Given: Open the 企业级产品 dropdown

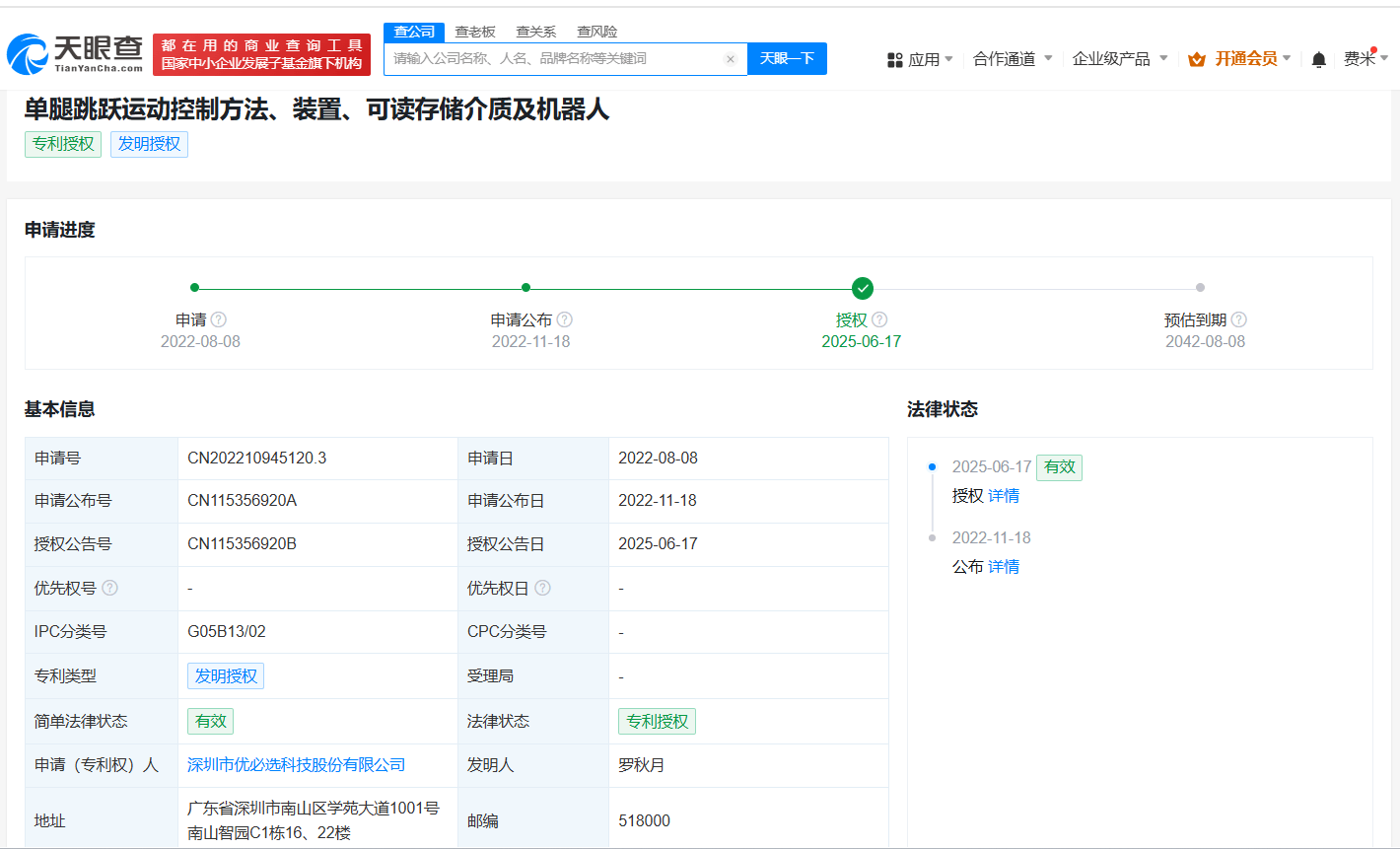Looking at the screenshot, I should (1120, 59).
